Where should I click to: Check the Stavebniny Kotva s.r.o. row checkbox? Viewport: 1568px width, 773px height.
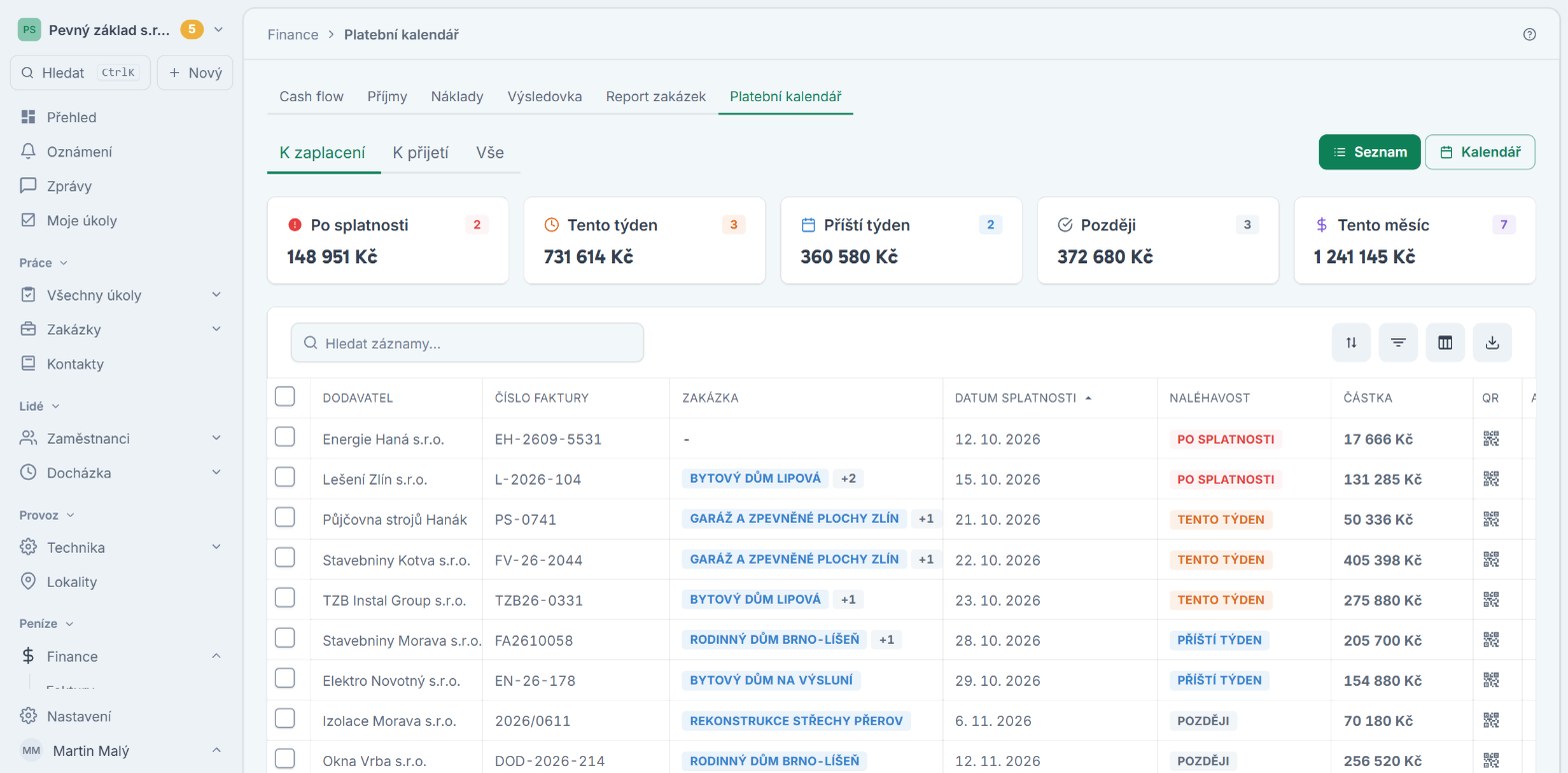click(x=285, y=557)
